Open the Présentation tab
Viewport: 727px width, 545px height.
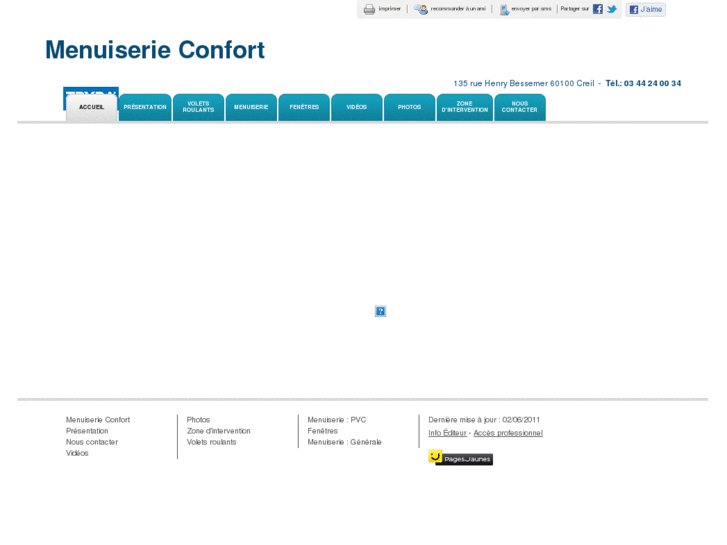pos(145,107)
